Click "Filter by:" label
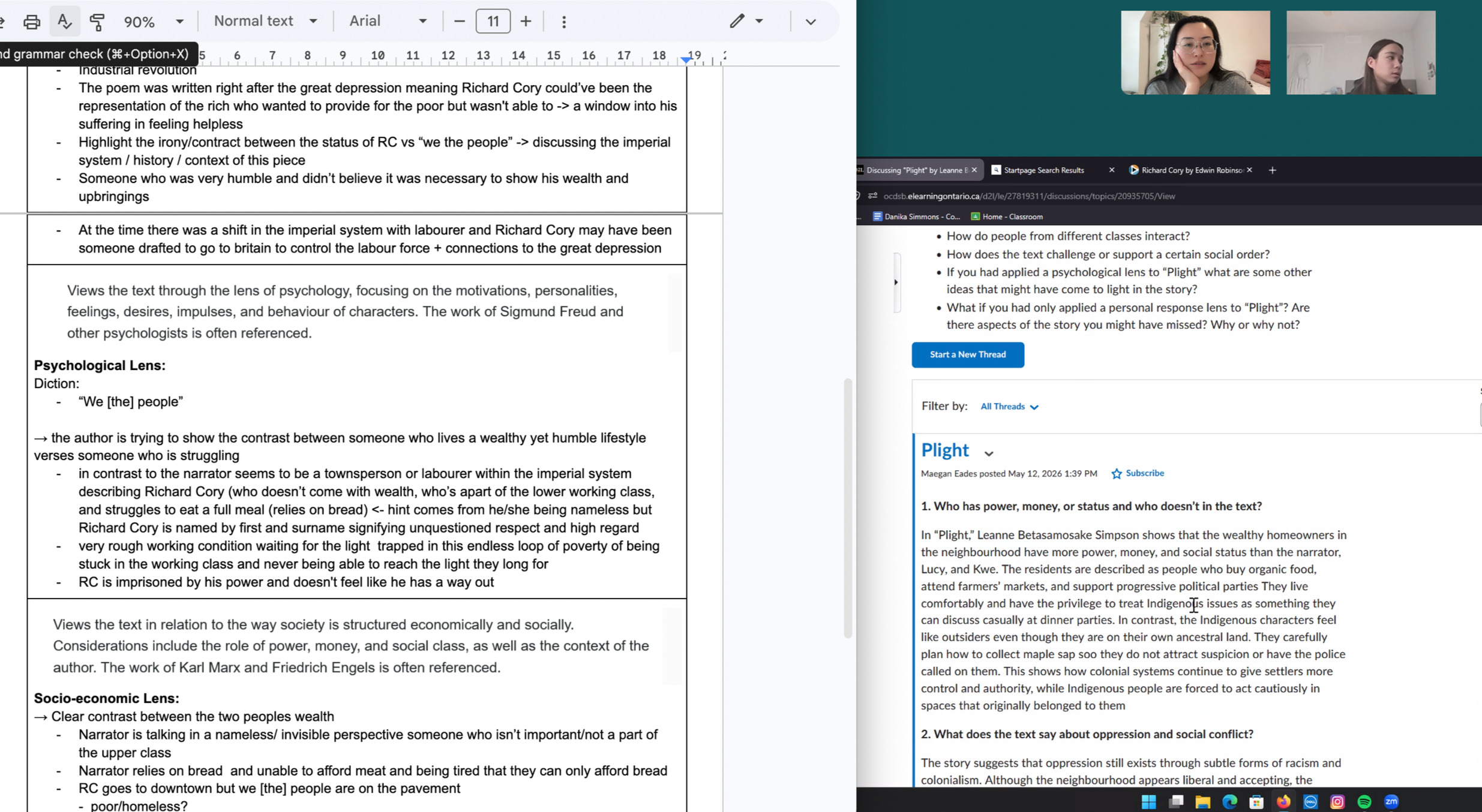The height and width of the screenshot is (812, 1482). (944, 406)
